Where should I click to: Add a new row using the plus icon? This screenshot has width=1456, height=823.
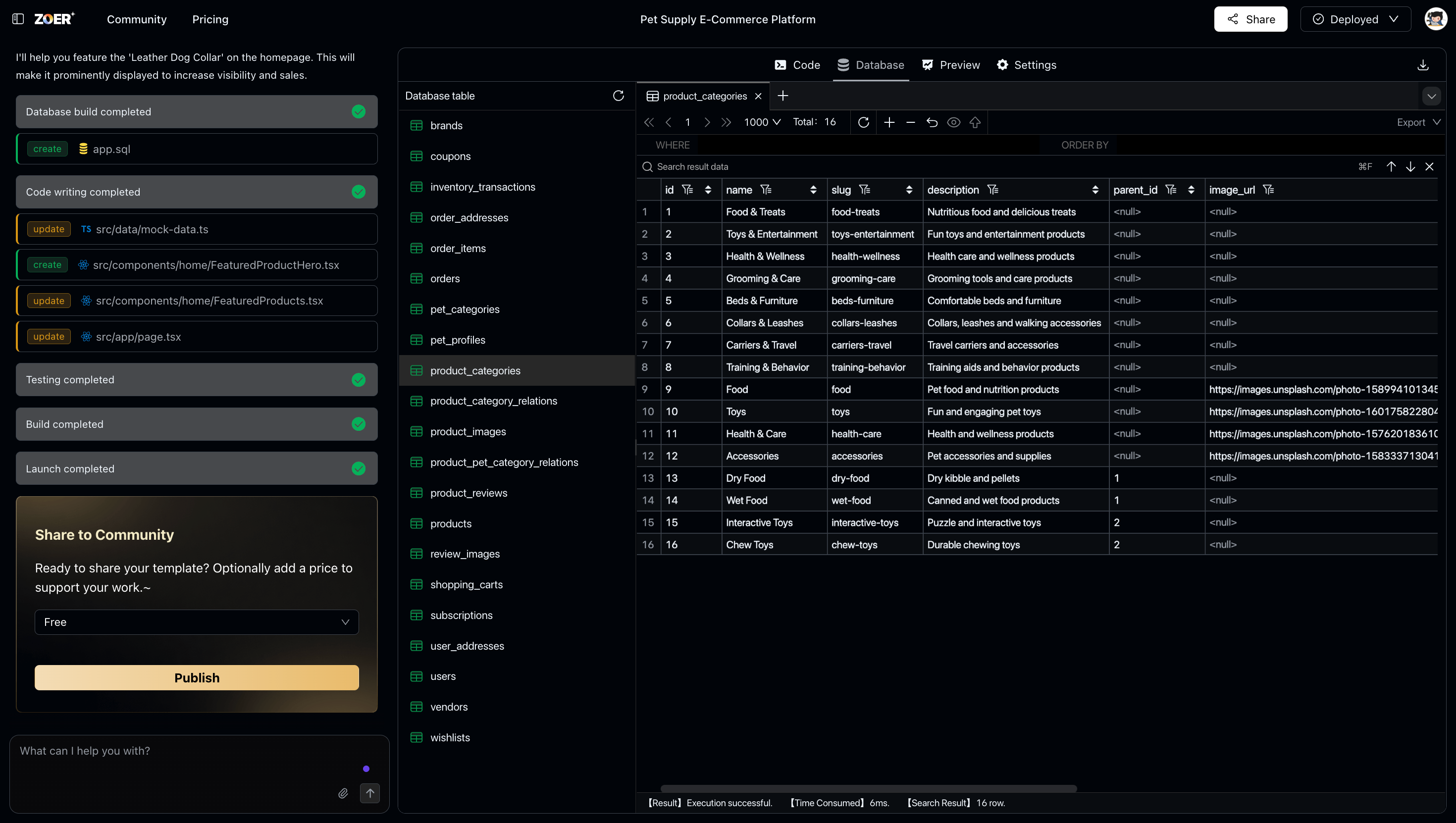coord(888,122)
